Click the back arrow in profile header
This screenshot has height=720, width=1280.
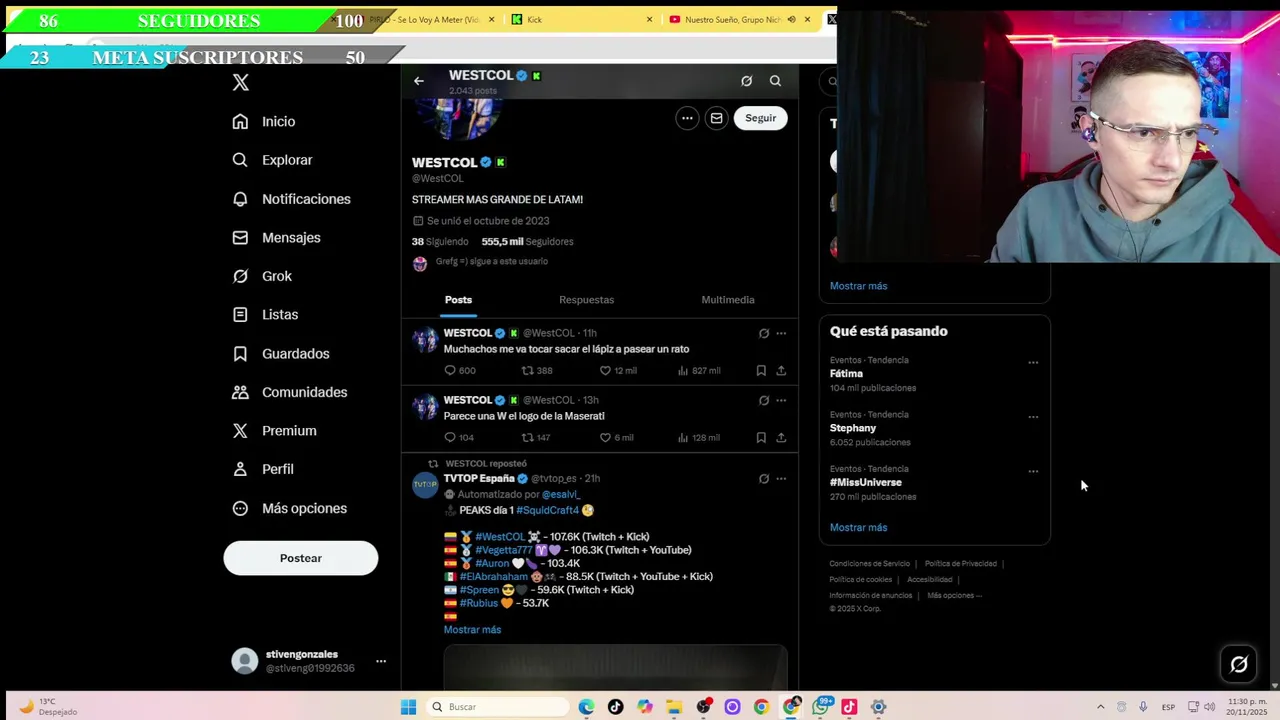tap(419, 81)
